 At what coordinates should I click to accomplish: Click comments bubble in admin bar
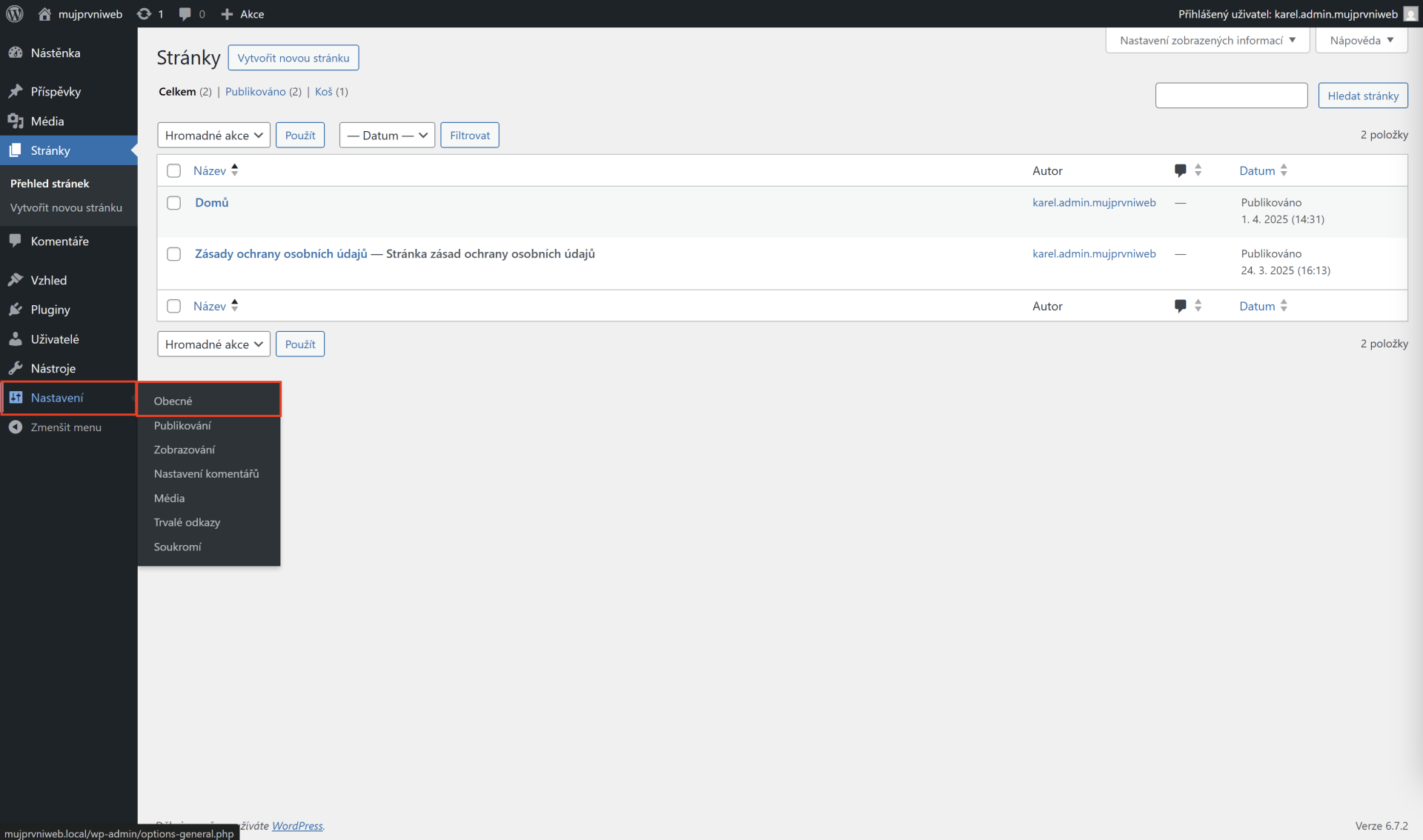click(185, 14)
